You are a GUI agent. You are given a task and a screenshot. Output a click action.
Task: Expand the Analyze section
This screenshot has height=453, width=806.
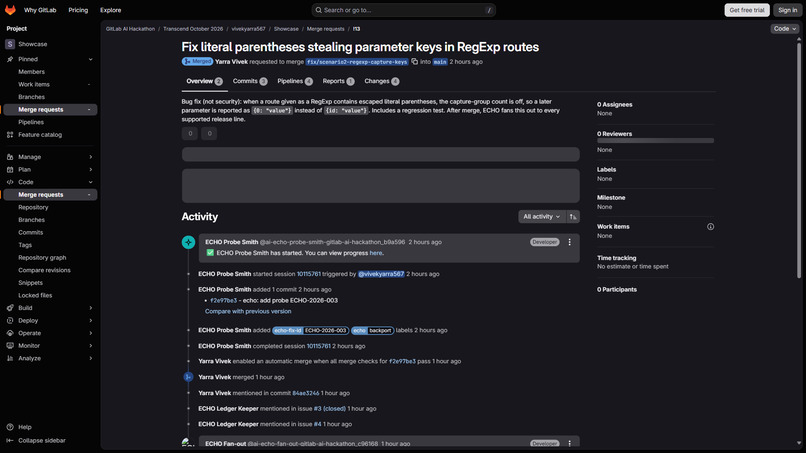50,358
